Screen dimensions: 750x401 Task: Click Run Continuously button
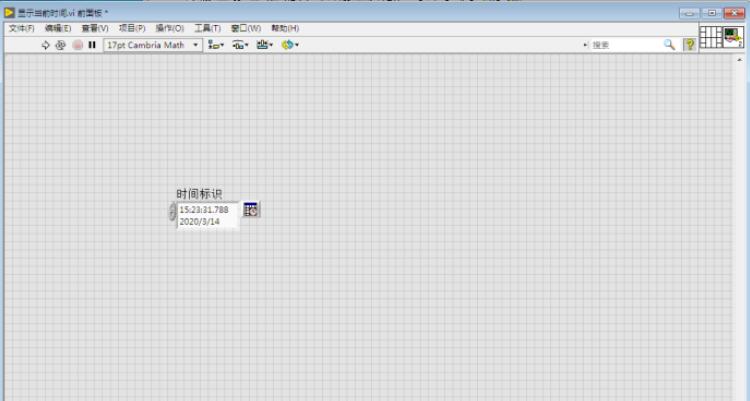point(60,45)
